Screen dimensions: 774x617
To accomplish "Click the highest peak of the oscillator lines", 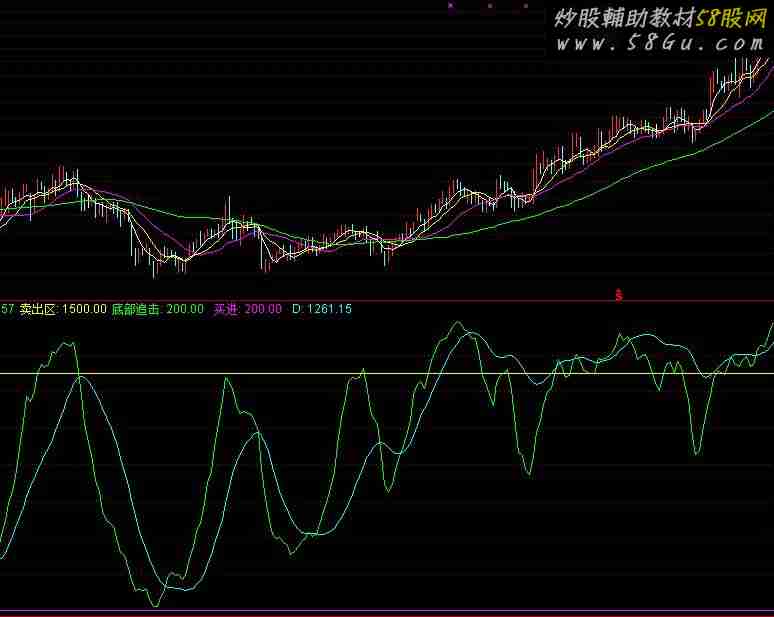I will (457, 323).
